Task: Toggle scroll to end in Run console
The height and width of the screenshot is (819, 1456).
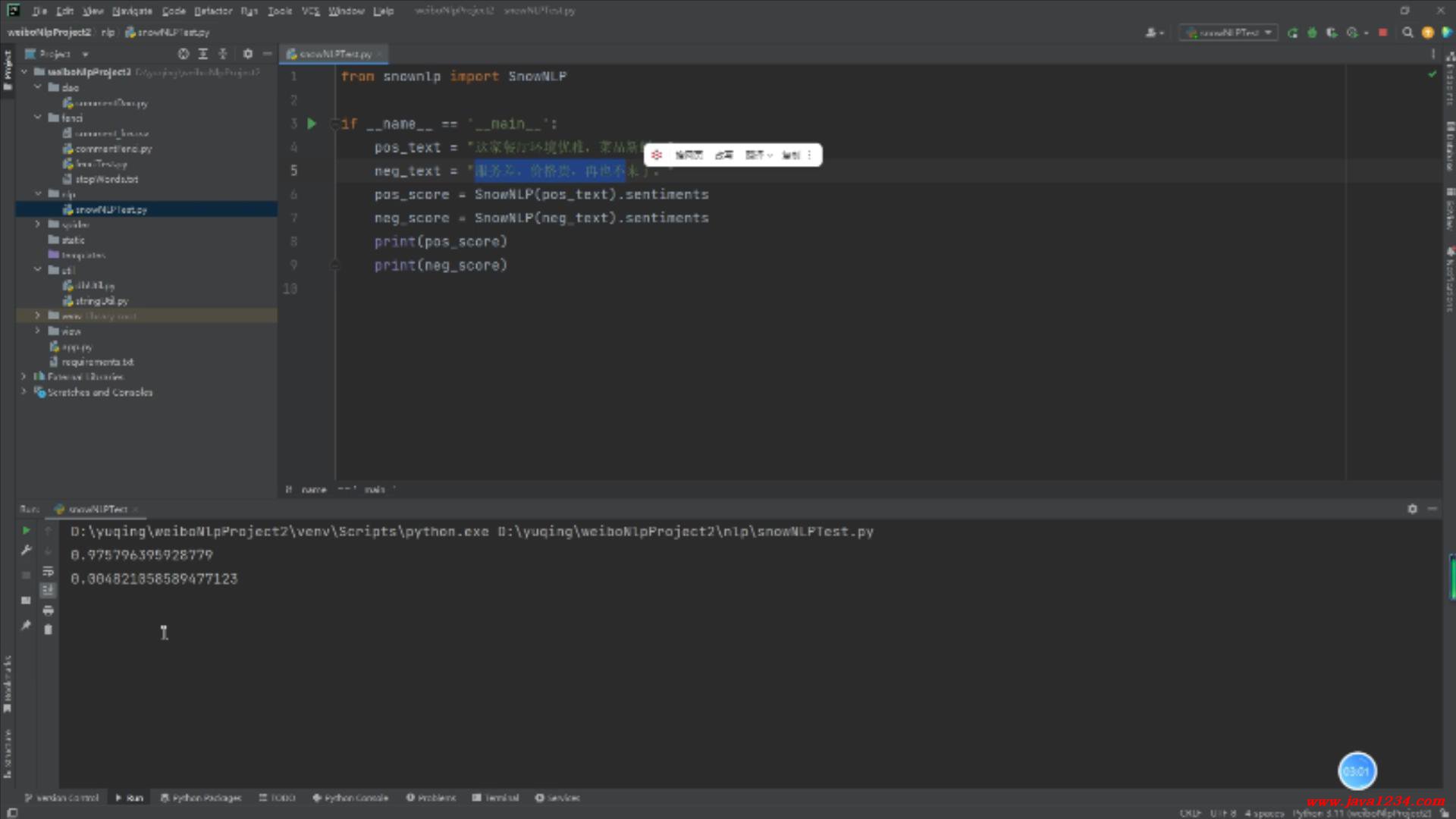Action: point(48,590)
